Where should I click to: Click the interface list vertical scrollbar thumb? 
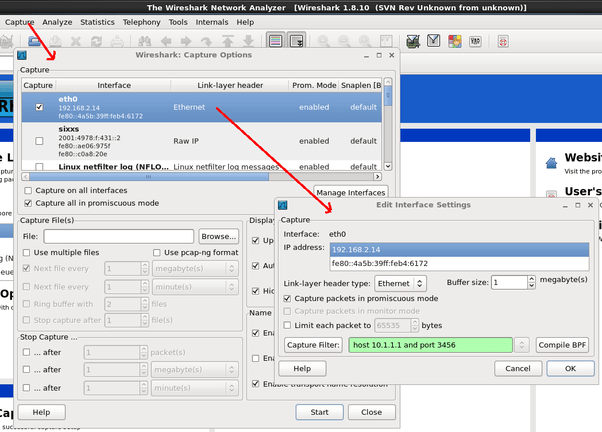[x=388, y=96]
